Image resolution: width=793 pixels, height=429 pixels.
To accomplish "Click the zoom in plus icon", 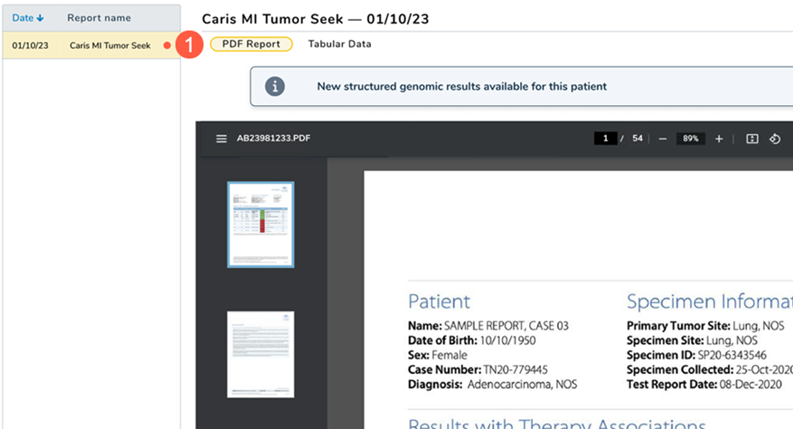I will click(719, 138).
